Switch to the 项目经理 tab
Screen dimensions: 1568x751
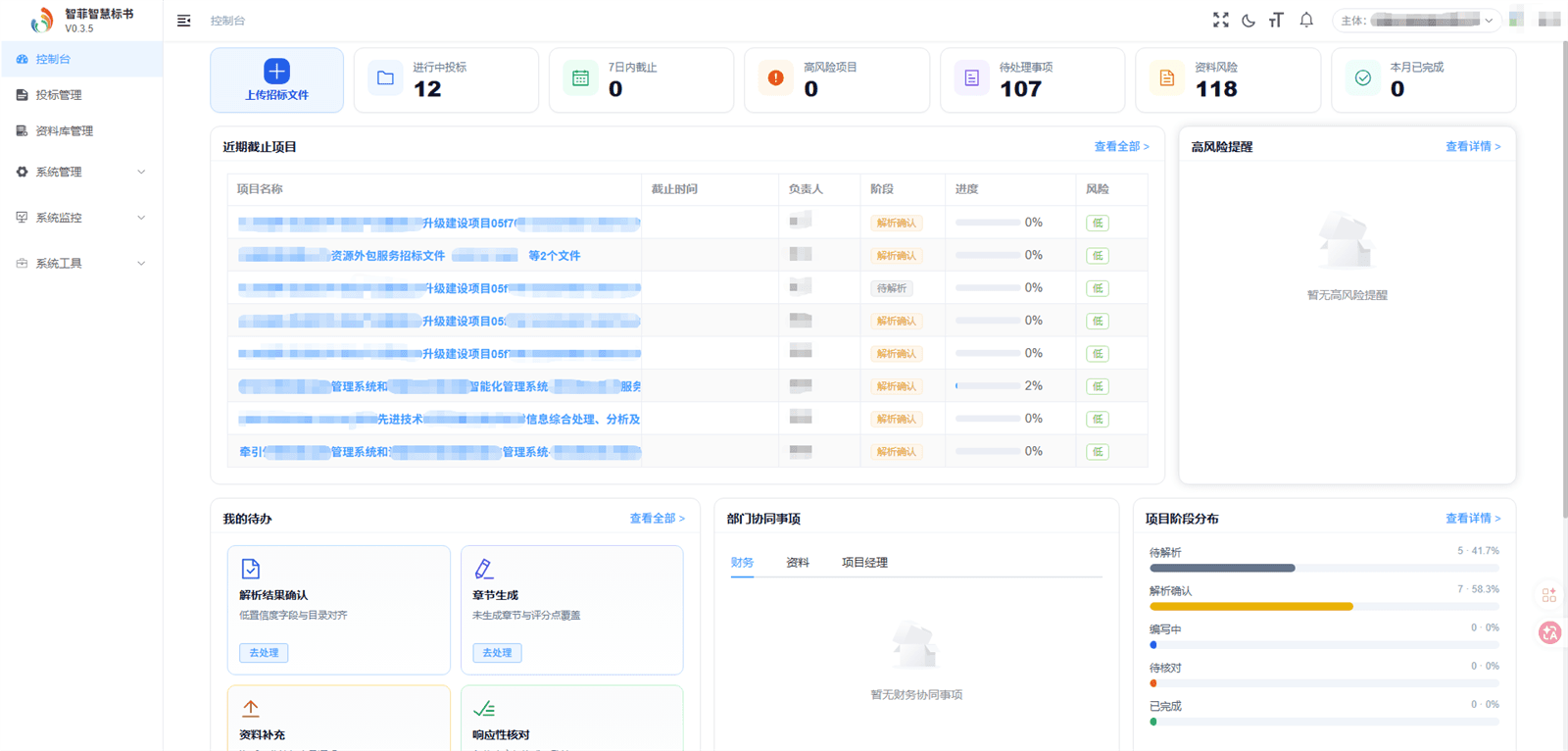click(864, 562)
